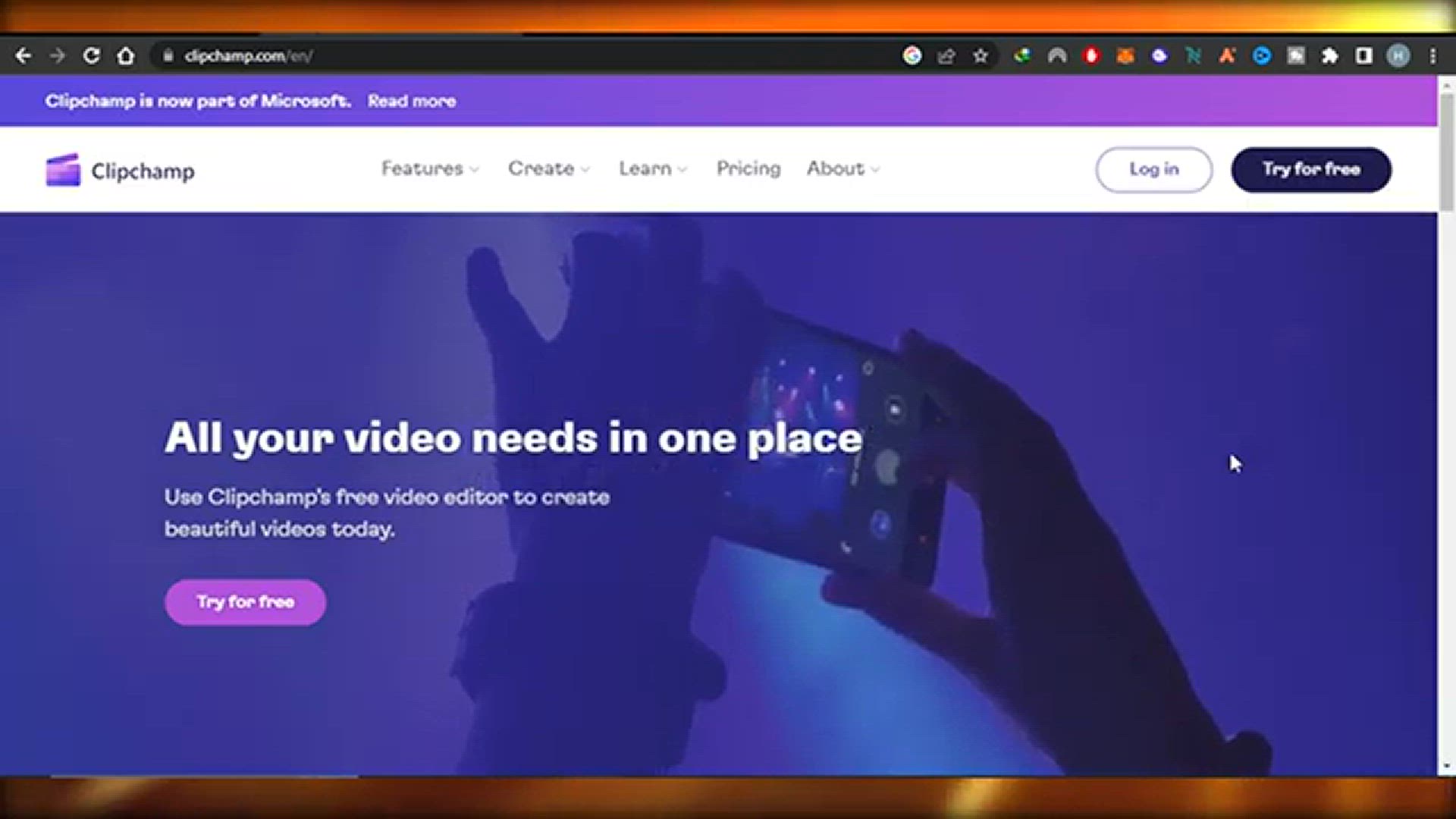This screenshot has height=819, width=1456.
Task: Expand the Create menu
Action: (549, 168)
